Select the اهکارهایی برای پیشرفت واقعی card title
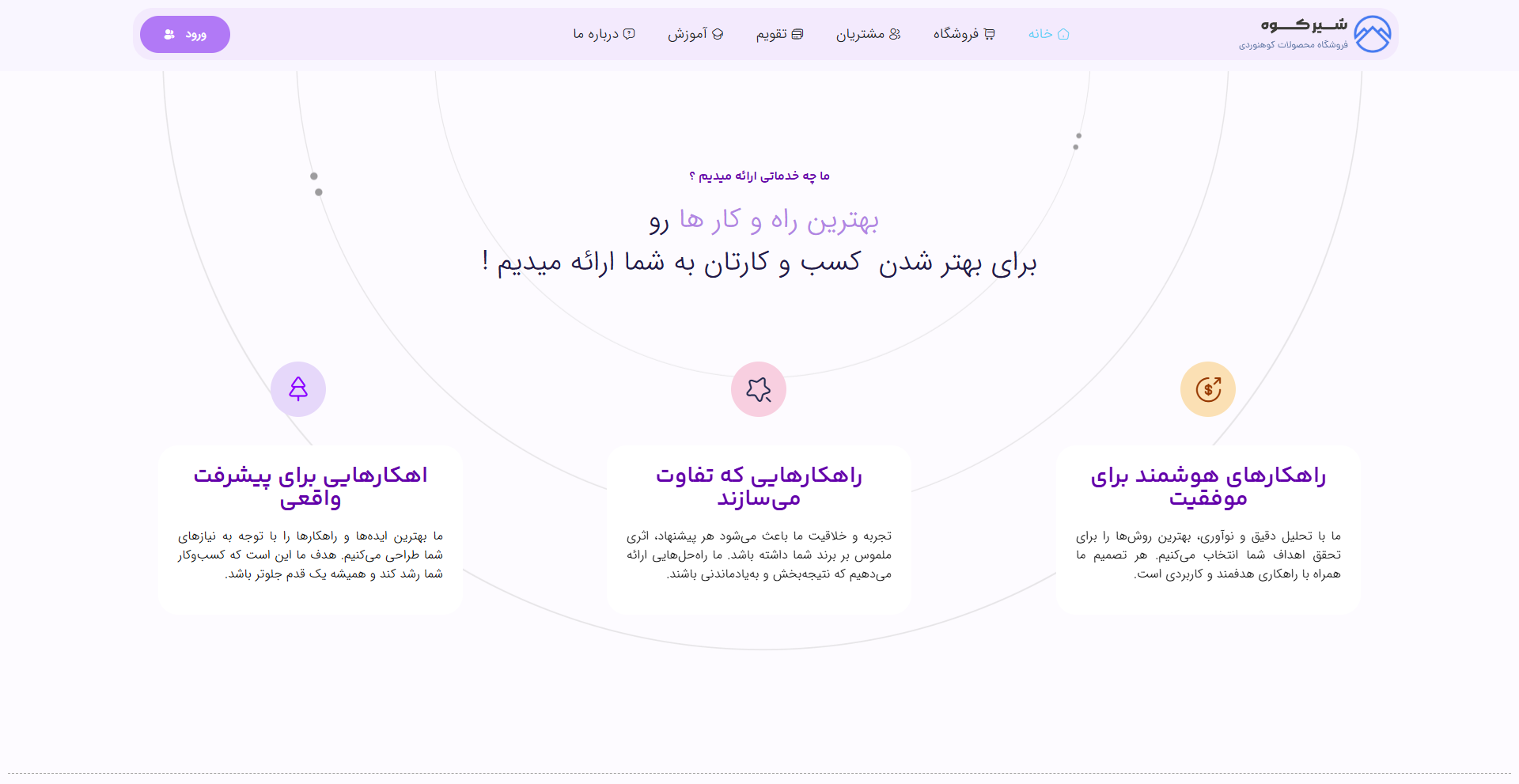 pyautogui.click(x=310, y=486)
